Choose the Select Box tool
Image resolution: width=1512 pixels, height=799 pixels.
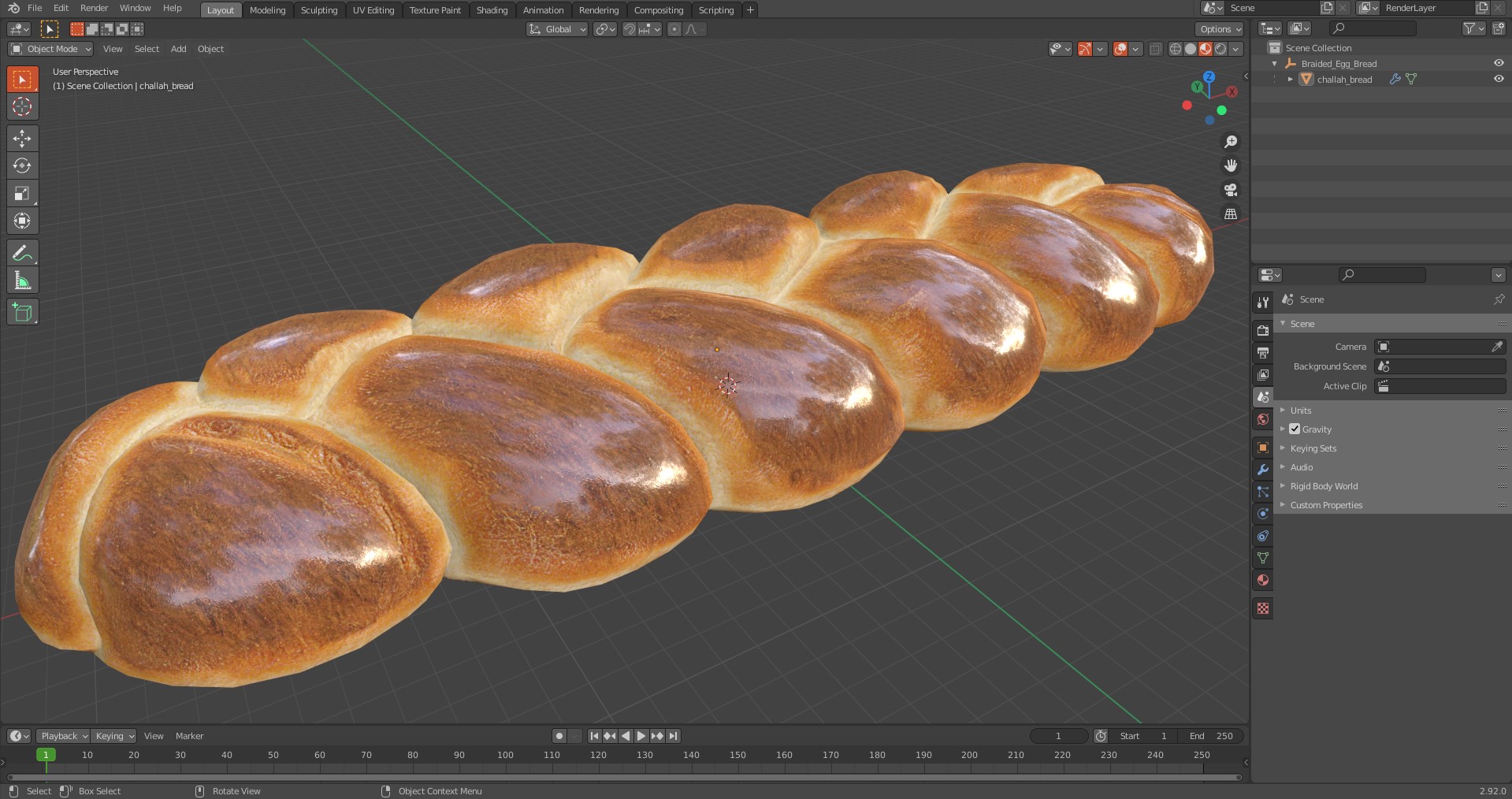point(22,79)
